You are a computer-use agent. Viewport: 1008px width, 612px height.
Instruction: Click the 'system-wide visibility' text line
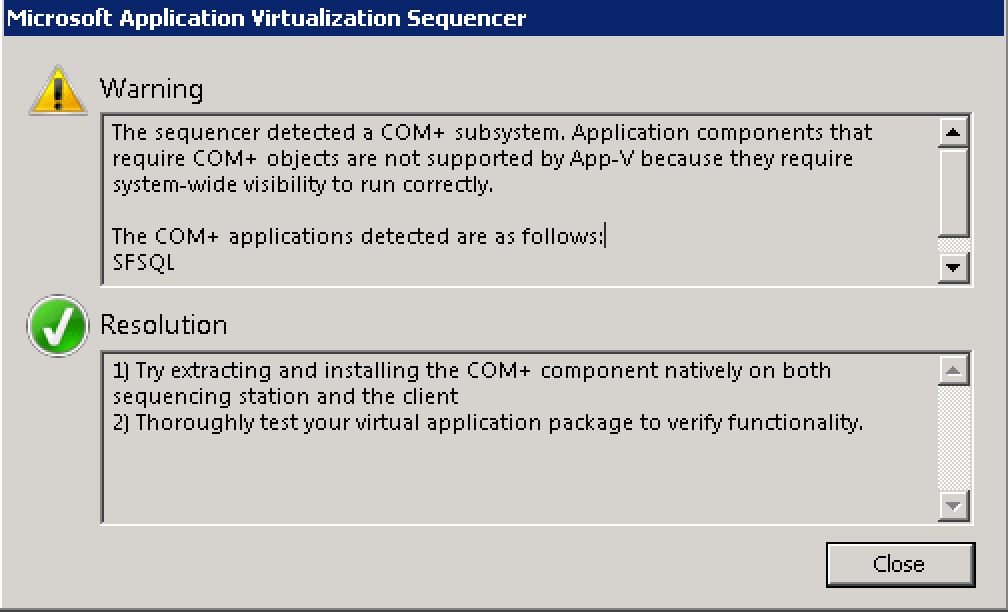click(x=302, y=185)
